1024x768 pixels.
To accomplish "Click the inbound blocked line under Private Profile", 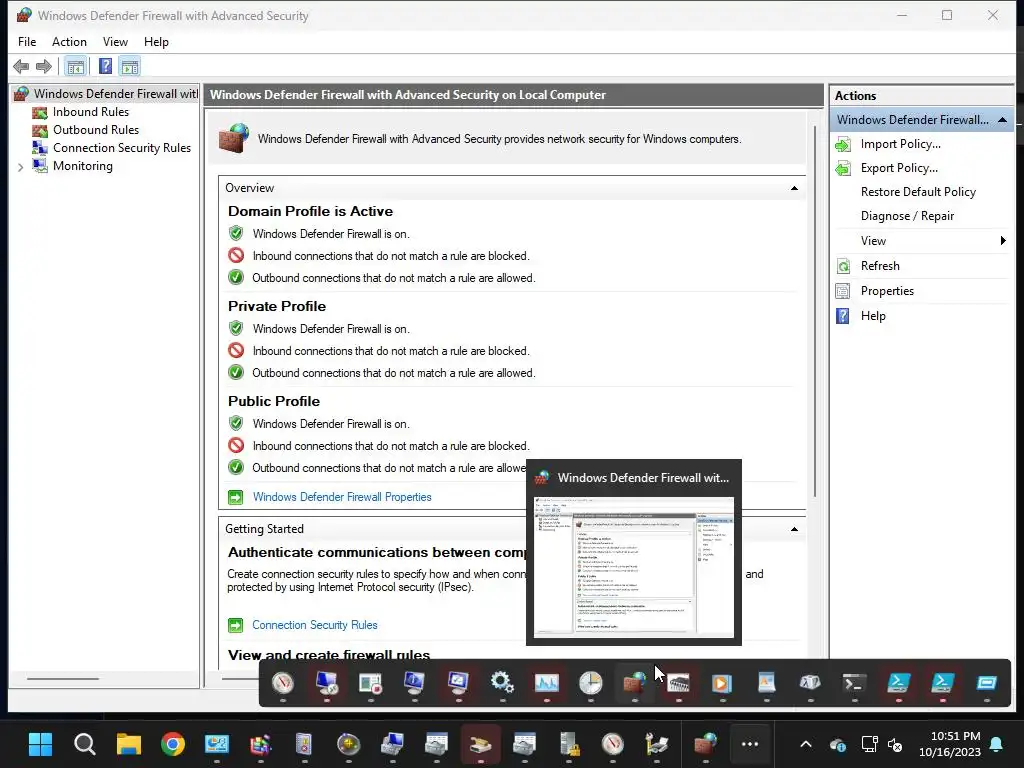I will coord(391,351).
